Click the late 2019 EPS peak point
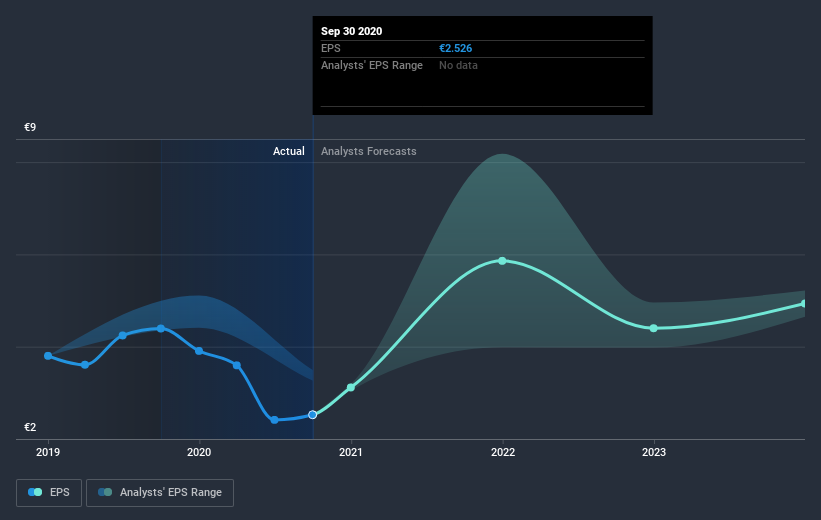 (x=161, y=328)
